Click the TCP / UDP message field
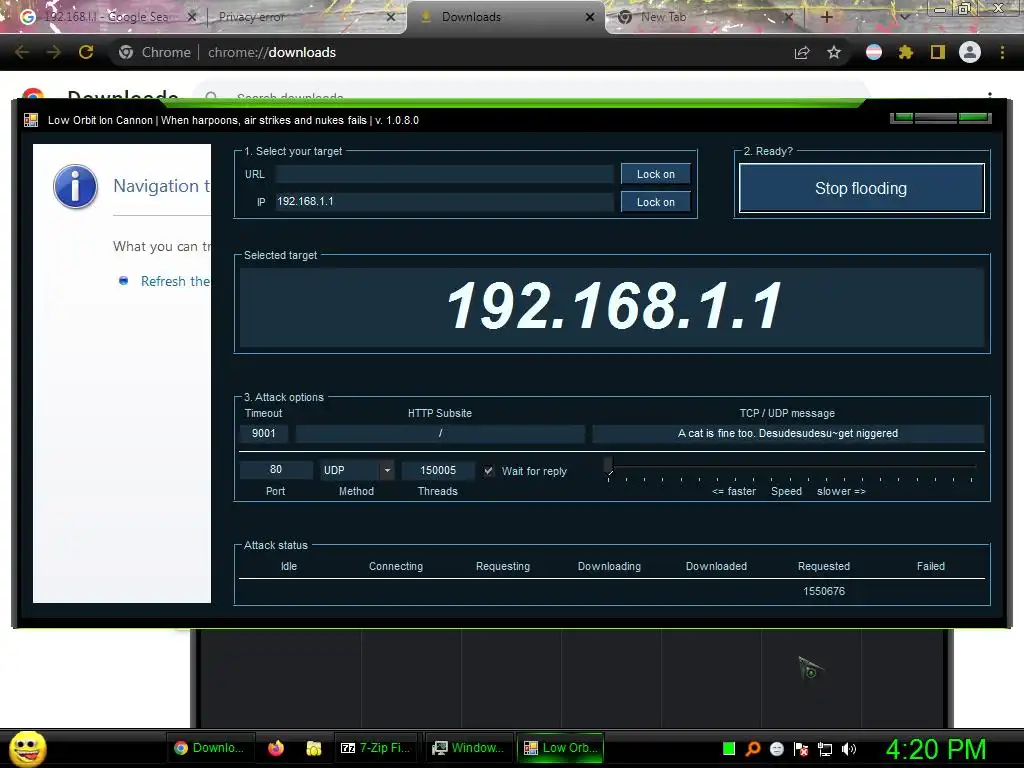Viewport: 1024px width, 768px height. (788, 433)
